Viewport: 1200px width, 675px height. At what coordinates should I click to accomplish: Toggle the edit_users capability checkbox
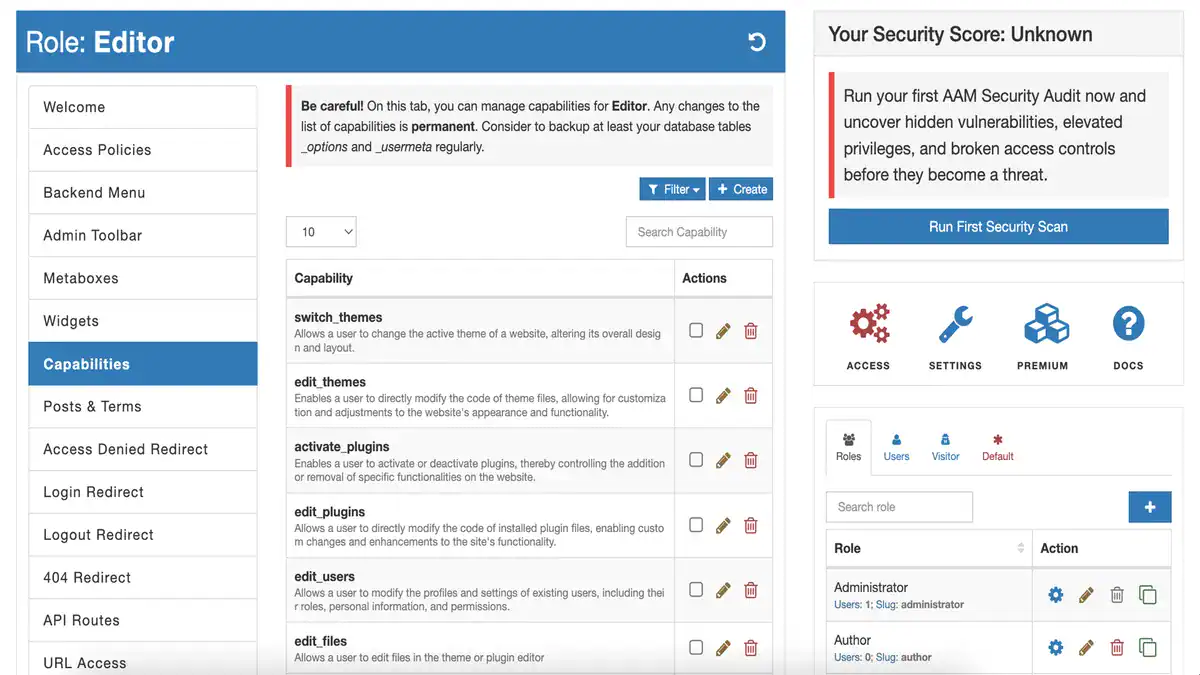[696, 589]
